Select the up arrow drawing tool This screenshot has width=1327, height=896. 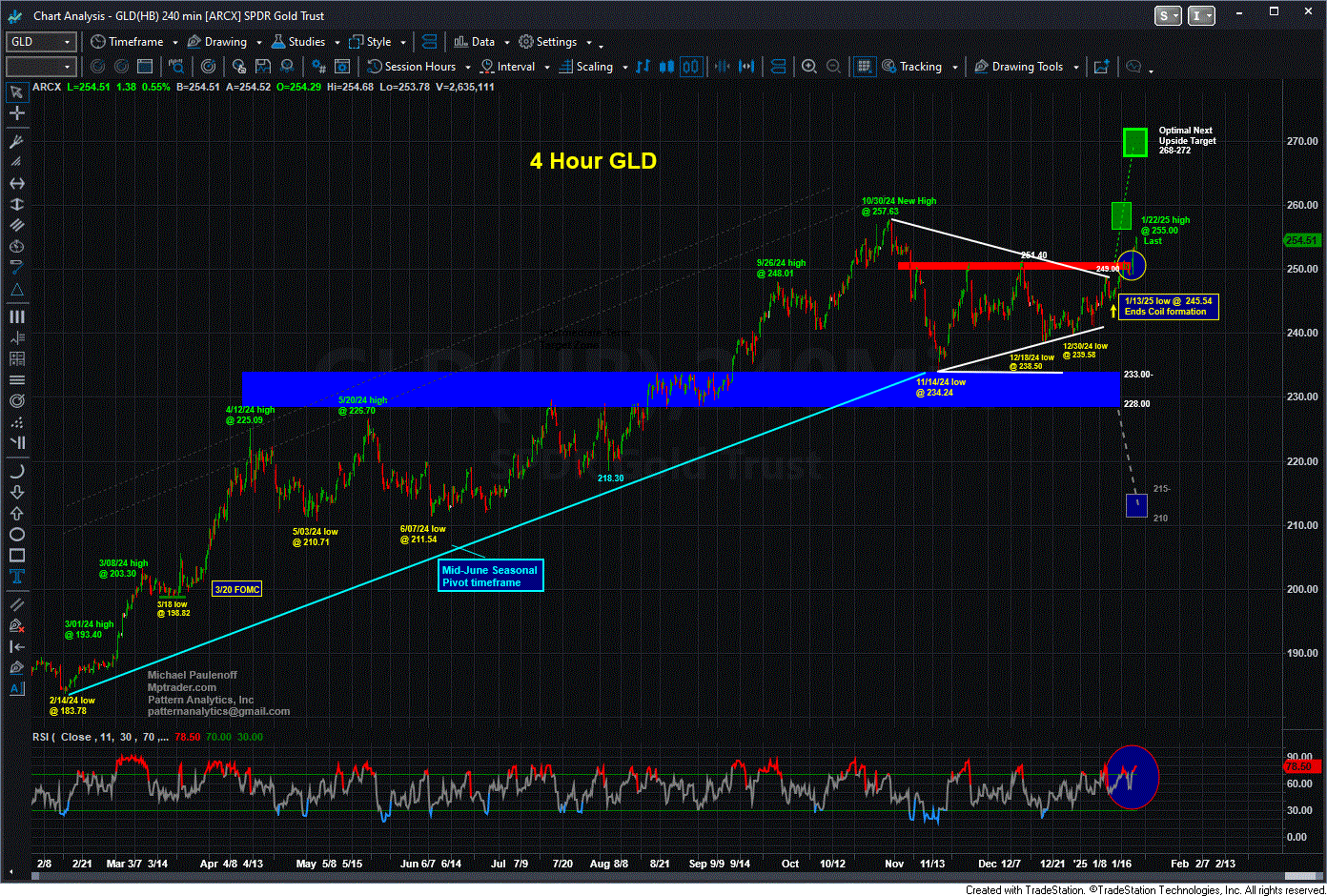click(x=16, y=514)
